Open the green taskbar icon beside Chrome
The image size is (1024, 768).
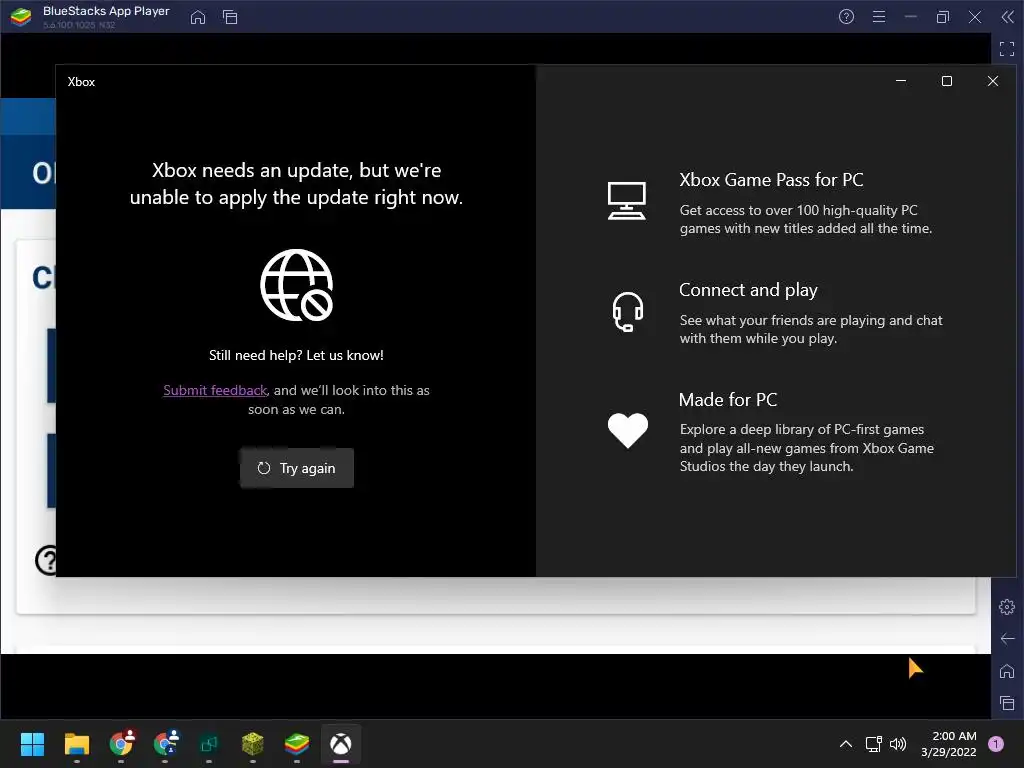209,744
